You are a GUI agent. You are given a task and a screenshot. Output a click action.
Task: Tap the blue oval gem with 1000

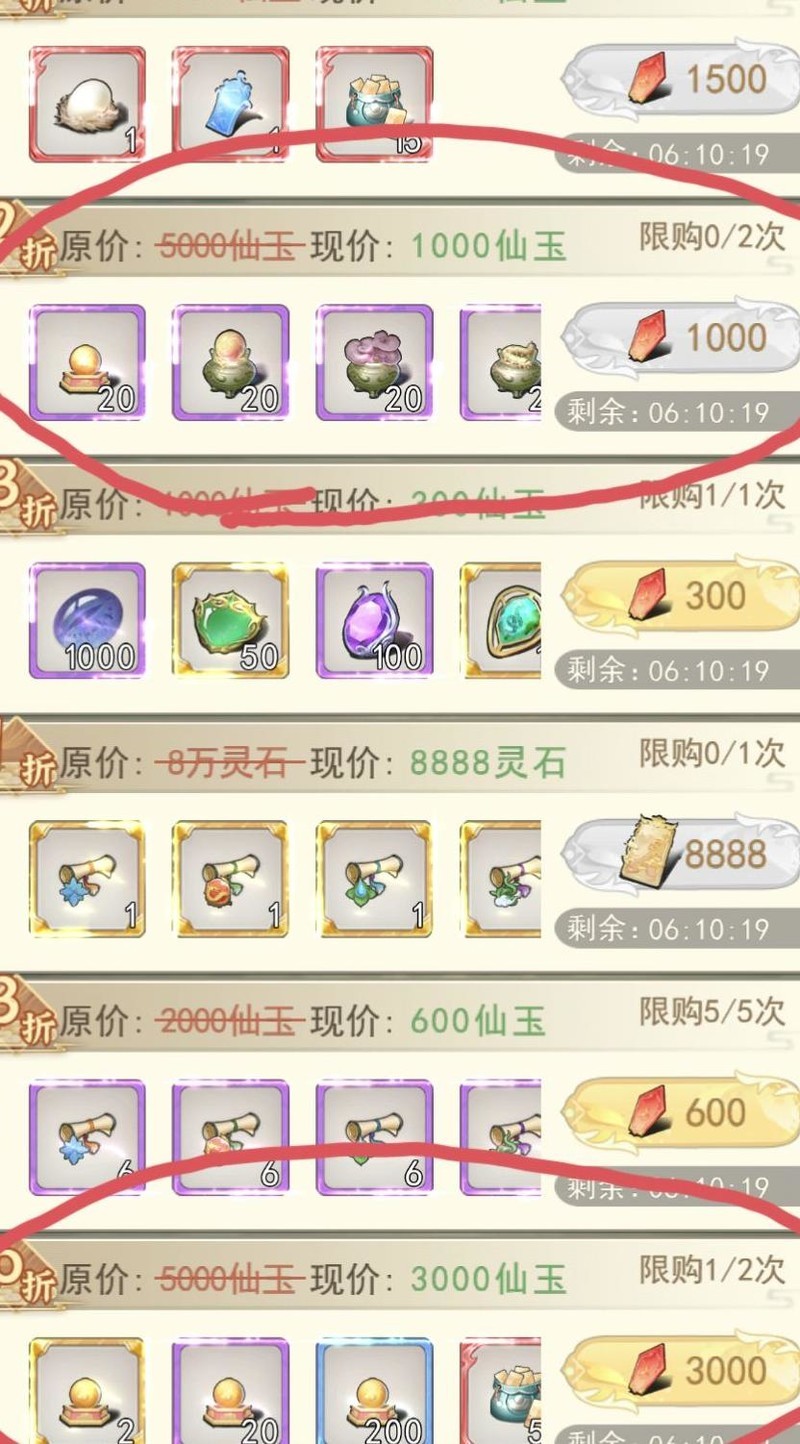(x=87, y=620)
